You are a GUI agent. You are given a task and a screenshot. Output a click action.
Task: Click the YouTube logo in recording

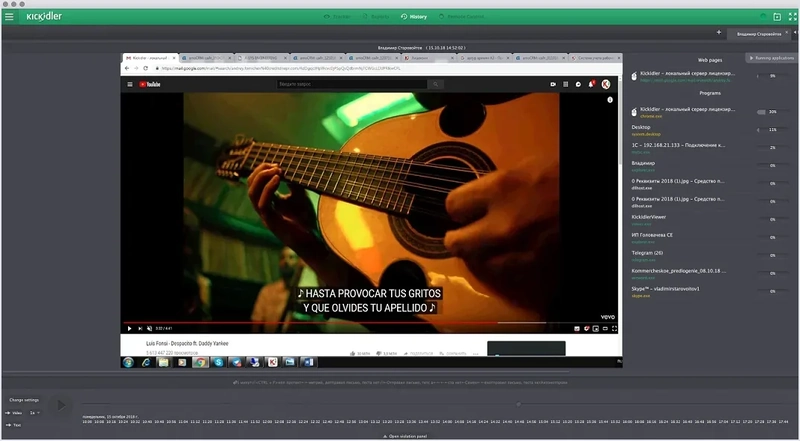point(150,84)
